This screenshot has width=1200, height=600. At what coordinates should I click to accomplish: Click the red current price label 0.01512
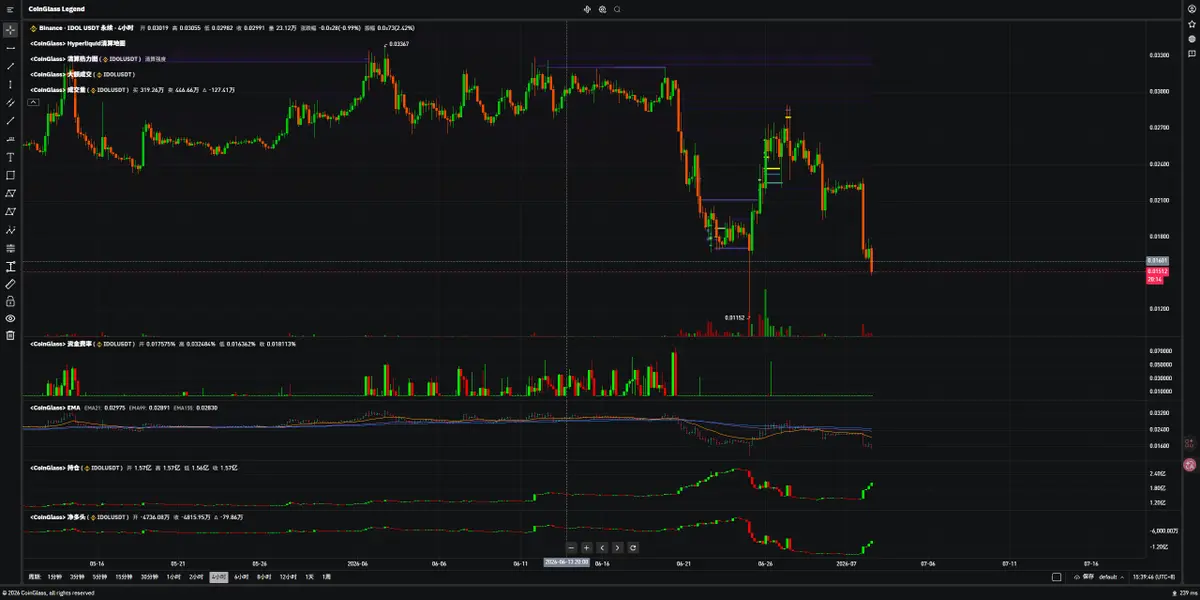click(1158, 271)
